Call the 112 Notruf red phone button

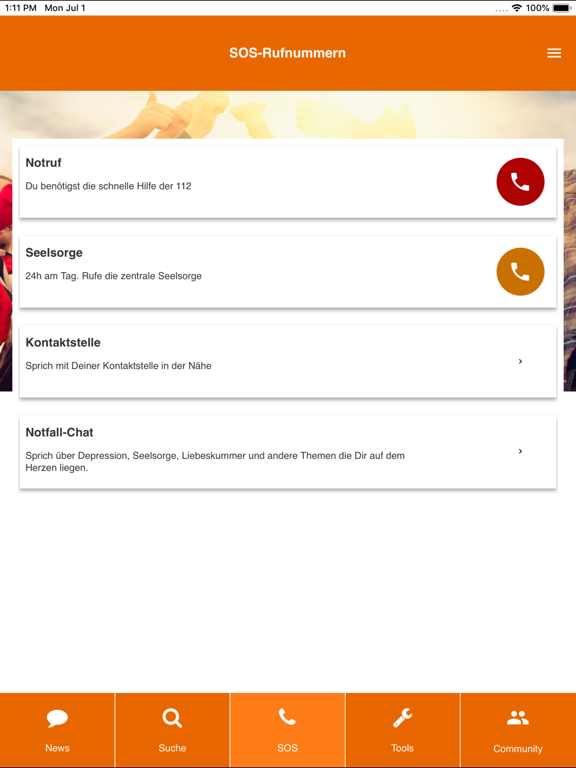point(520,182)
